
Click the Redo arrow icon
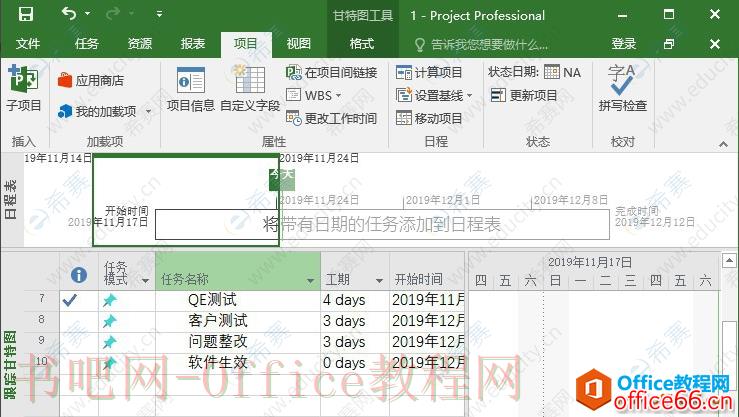click(113, 14)
